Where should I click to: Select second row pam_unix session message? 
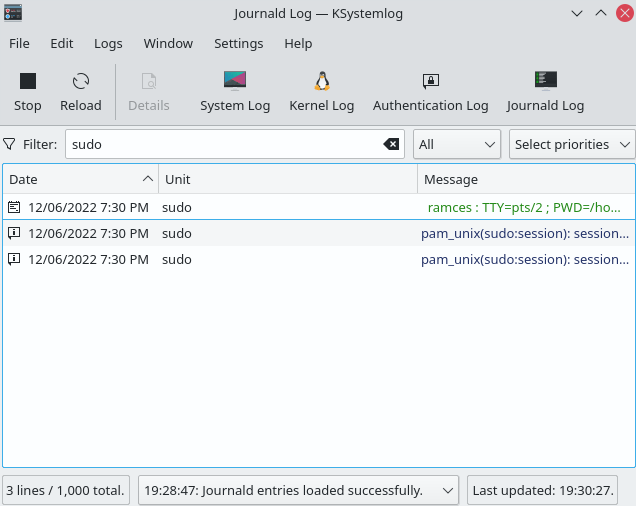tap(525, 233)
